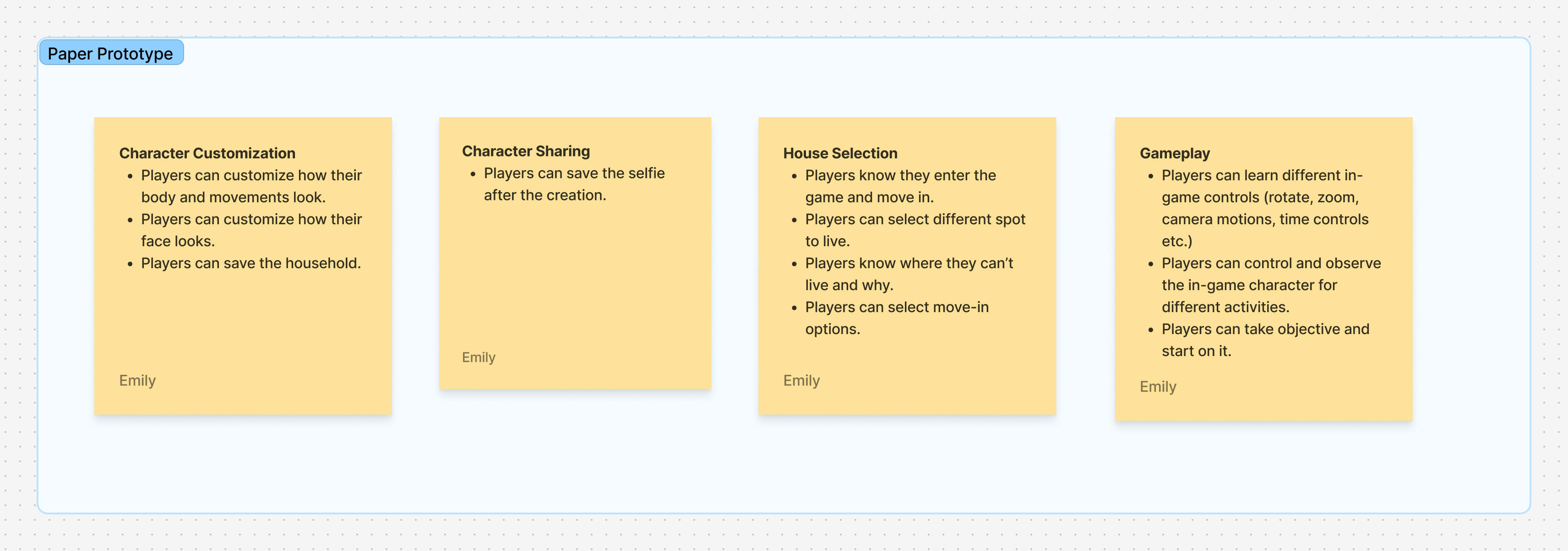Click the Emily author on Character Sharing note
Viewport: 1568px width, 551px height.
point(479,357)
